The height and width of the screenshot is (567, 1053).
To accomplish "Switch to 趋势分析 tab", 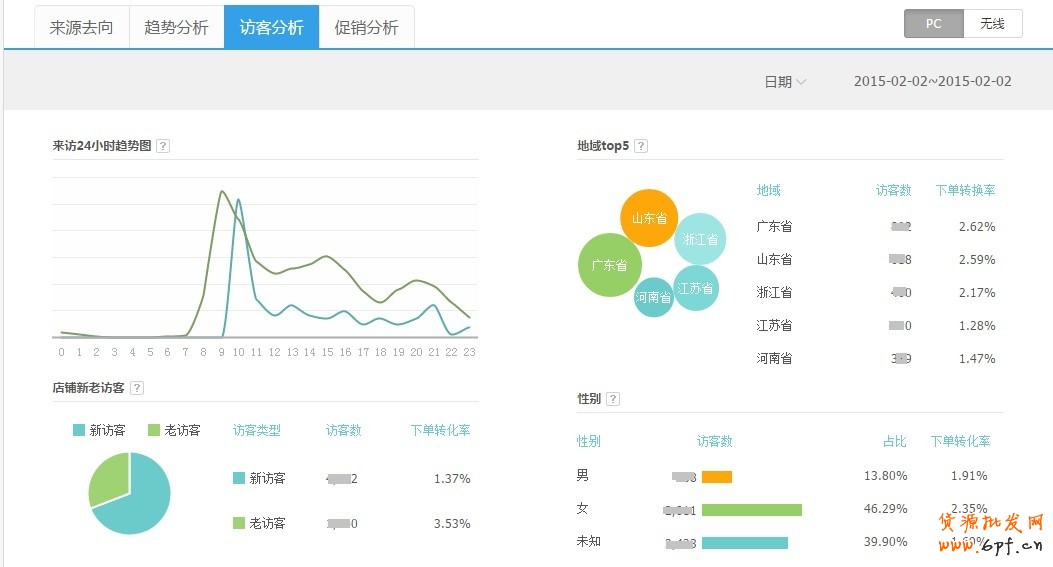I will point(176,27).
